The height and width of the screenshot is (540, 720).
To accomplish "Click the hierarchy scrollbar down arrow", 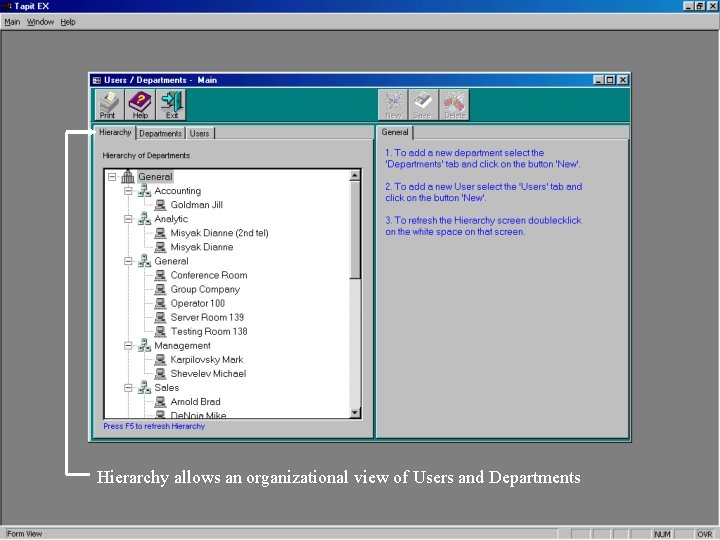I will point(355,413).
